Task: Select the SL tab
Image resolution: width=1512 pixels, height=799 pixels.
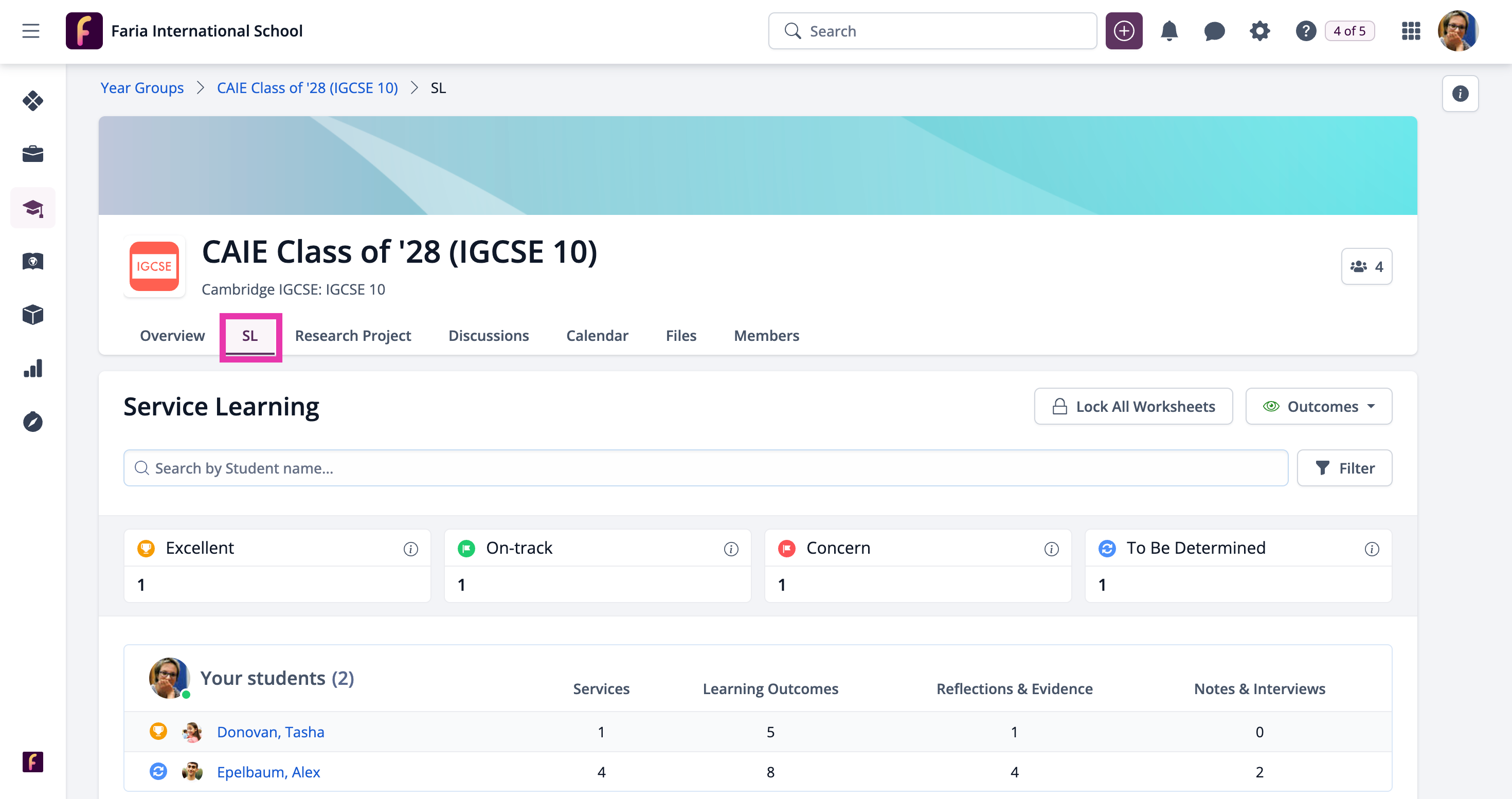Action: pos(250,336)
